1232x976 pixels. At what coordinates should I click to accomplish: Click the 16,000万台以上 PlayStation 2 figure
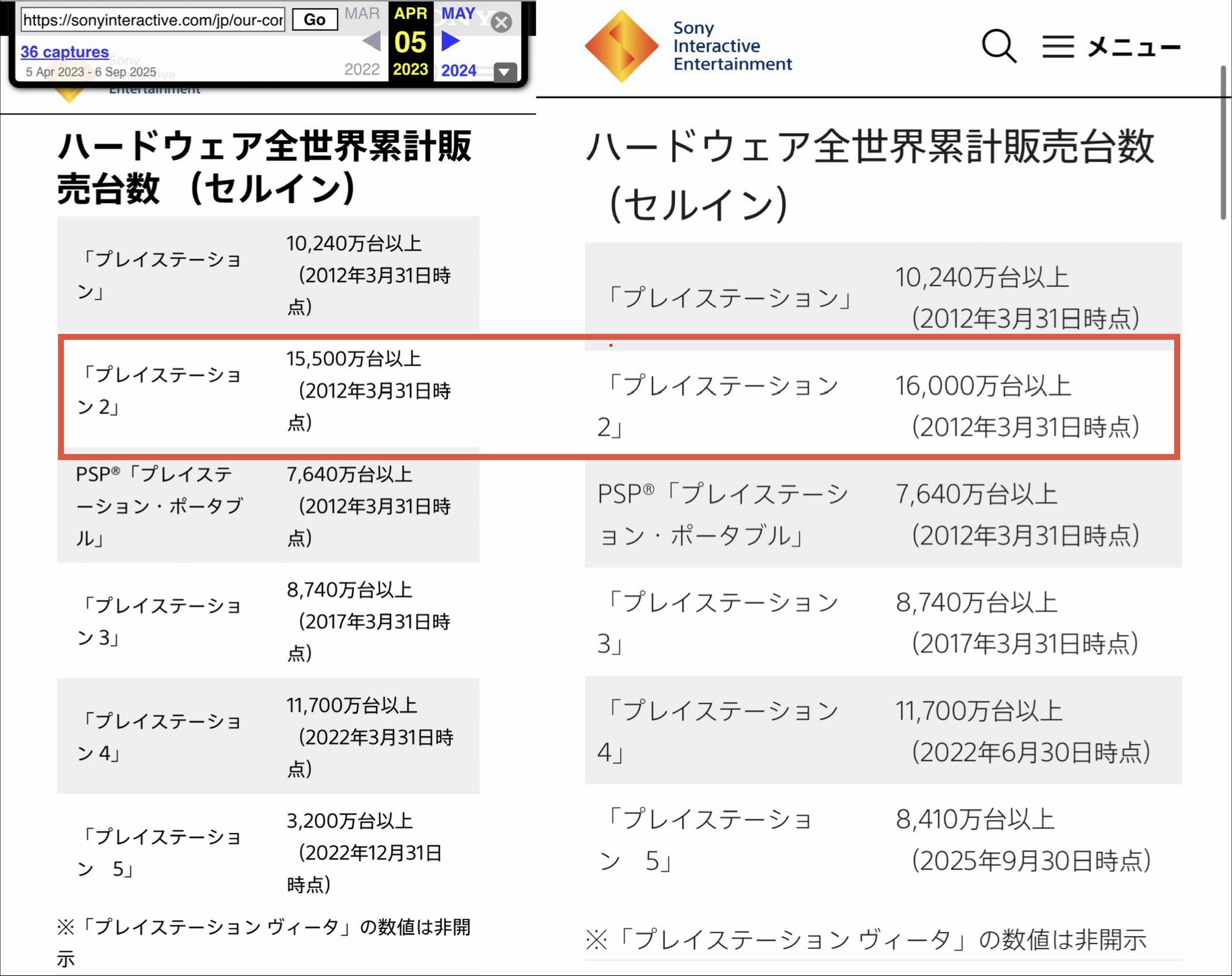point(982,386)
